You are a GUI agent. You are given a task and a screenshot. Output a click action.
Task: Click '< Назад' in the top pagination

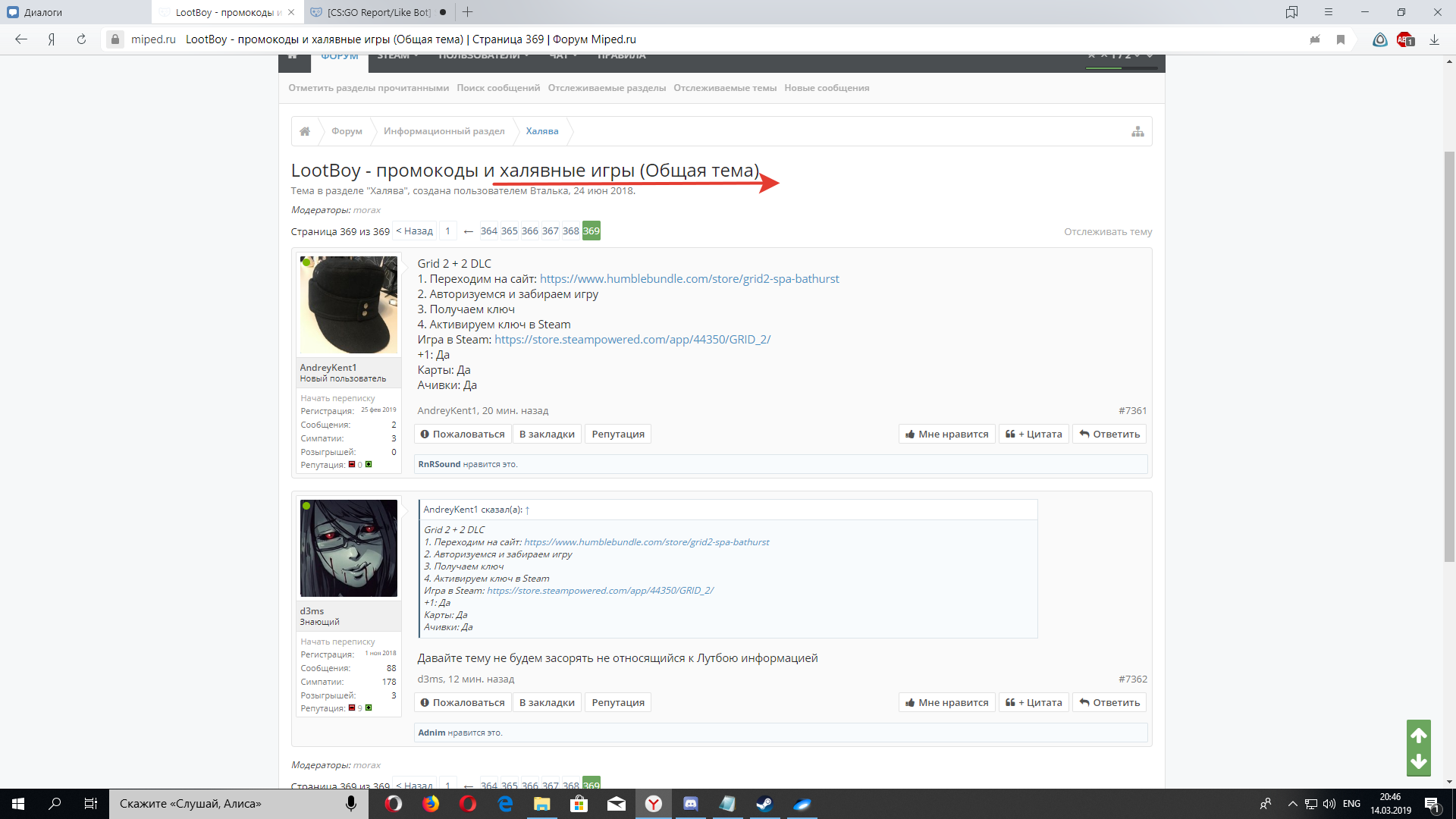pyautogui.click(x=415, y=231)
